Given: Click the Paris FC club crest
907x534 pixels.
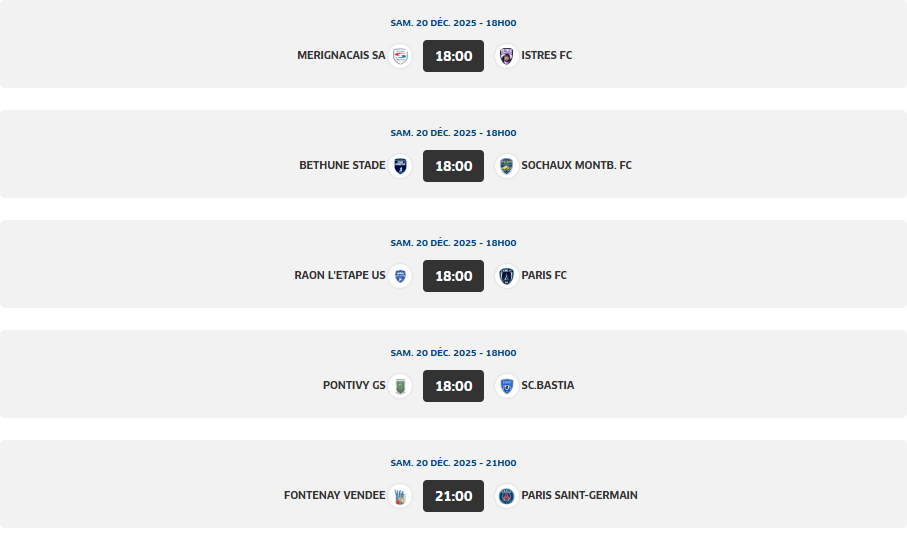Looking at the screenshot, I should 506,276.
